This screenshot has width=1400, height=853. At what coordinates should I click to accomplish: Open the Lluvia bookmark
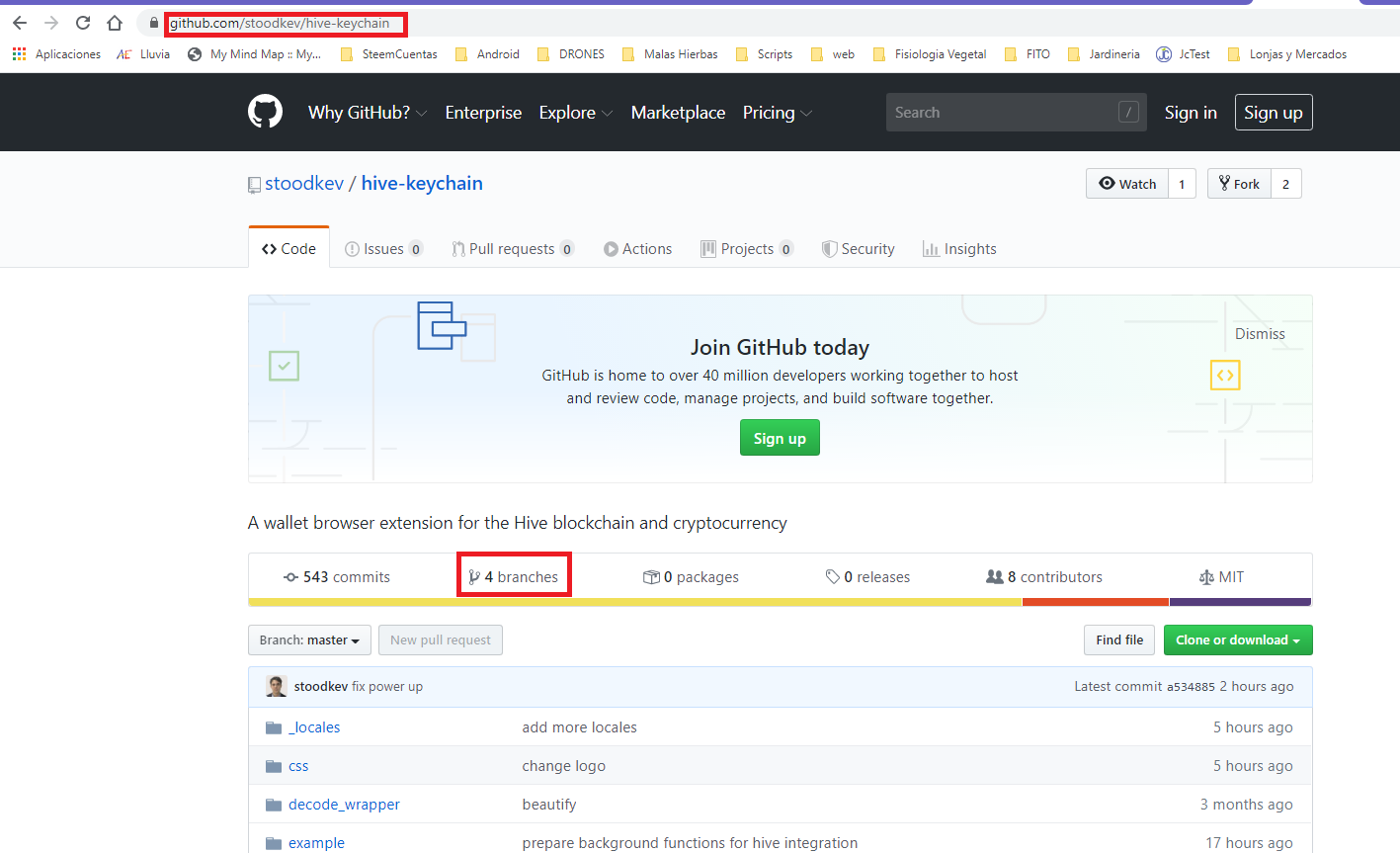143,54
